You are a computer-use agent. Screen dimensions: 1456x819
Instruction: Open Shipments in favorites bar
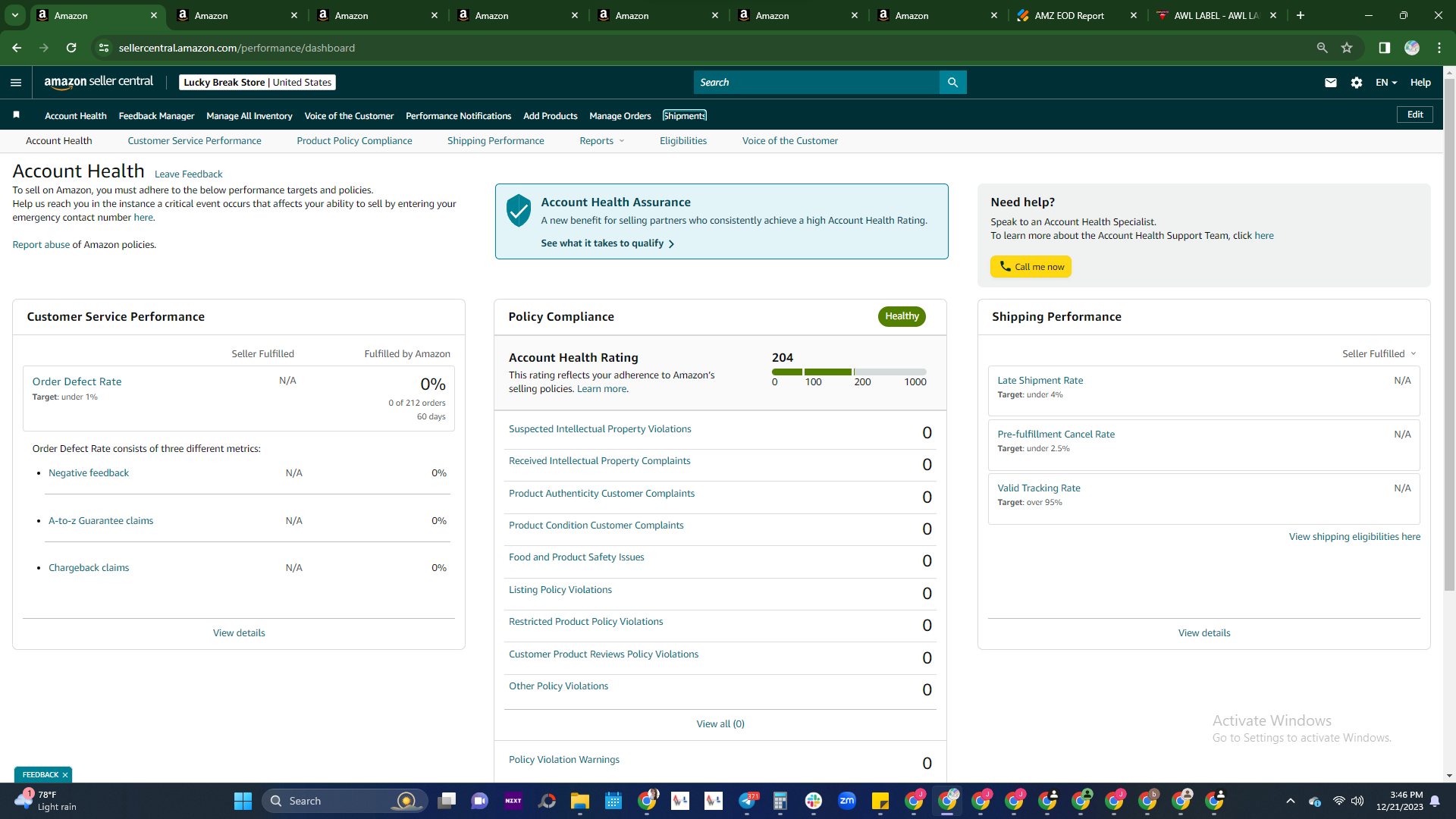(684, 116)
